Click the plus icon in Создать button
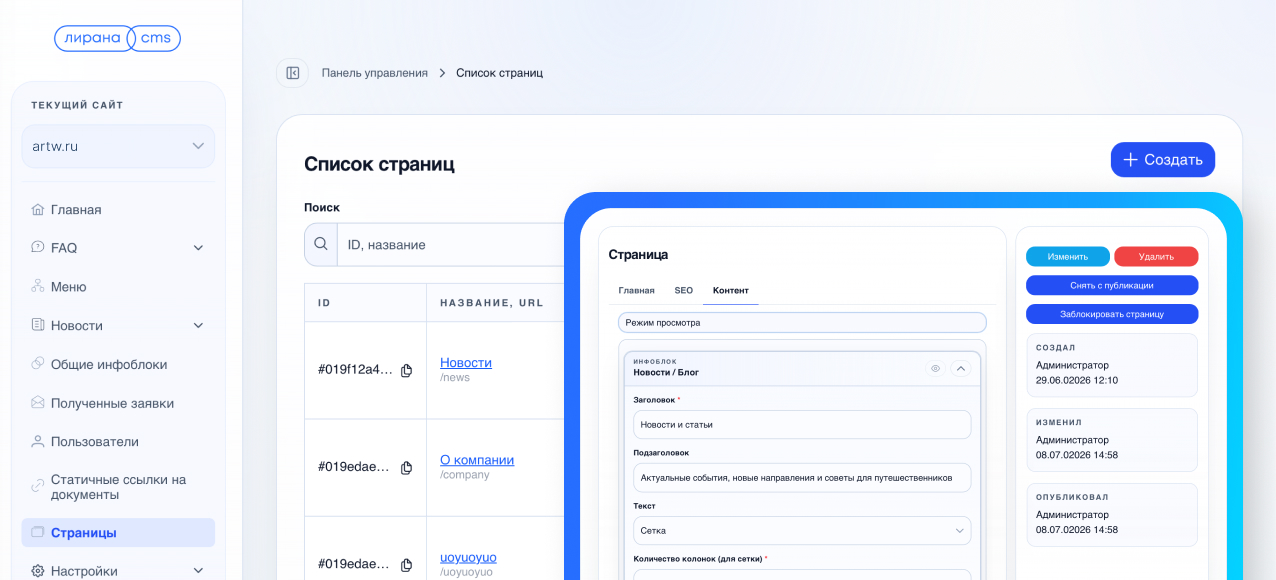This screenshot has height=580, width=1276. click(x=1130, y=160)
